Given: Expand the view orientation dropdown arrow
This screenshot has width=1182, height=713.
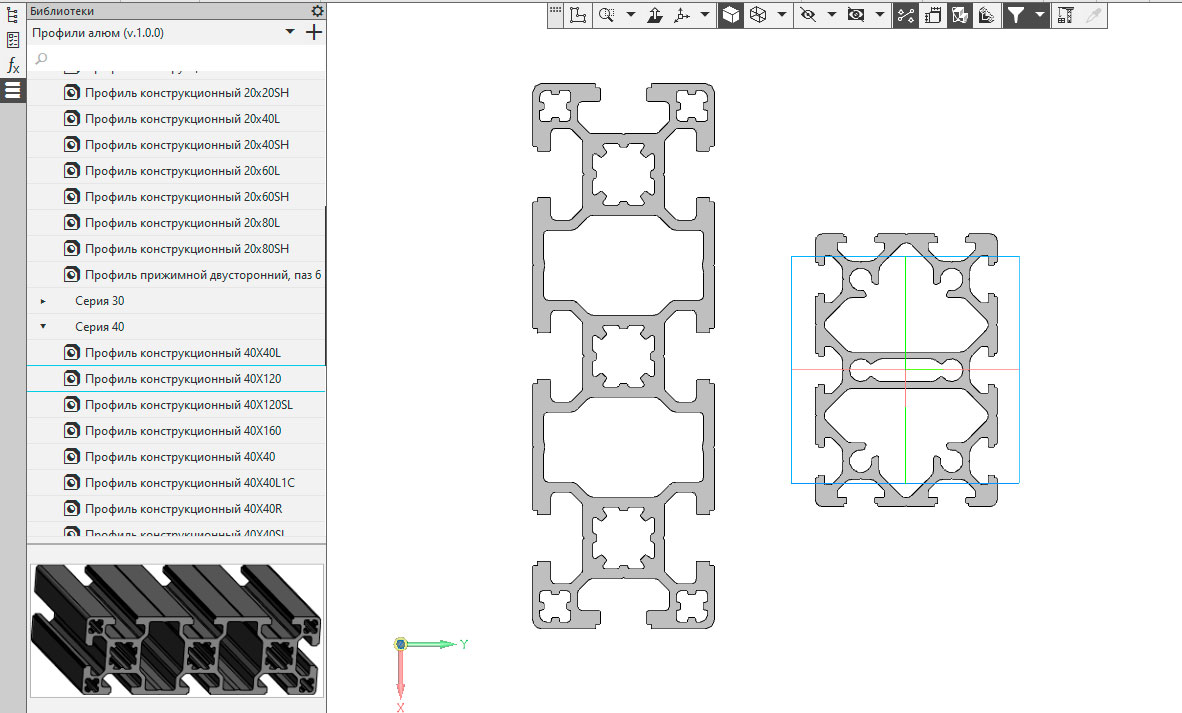Looking at the screenshot, I should [705, 15].
